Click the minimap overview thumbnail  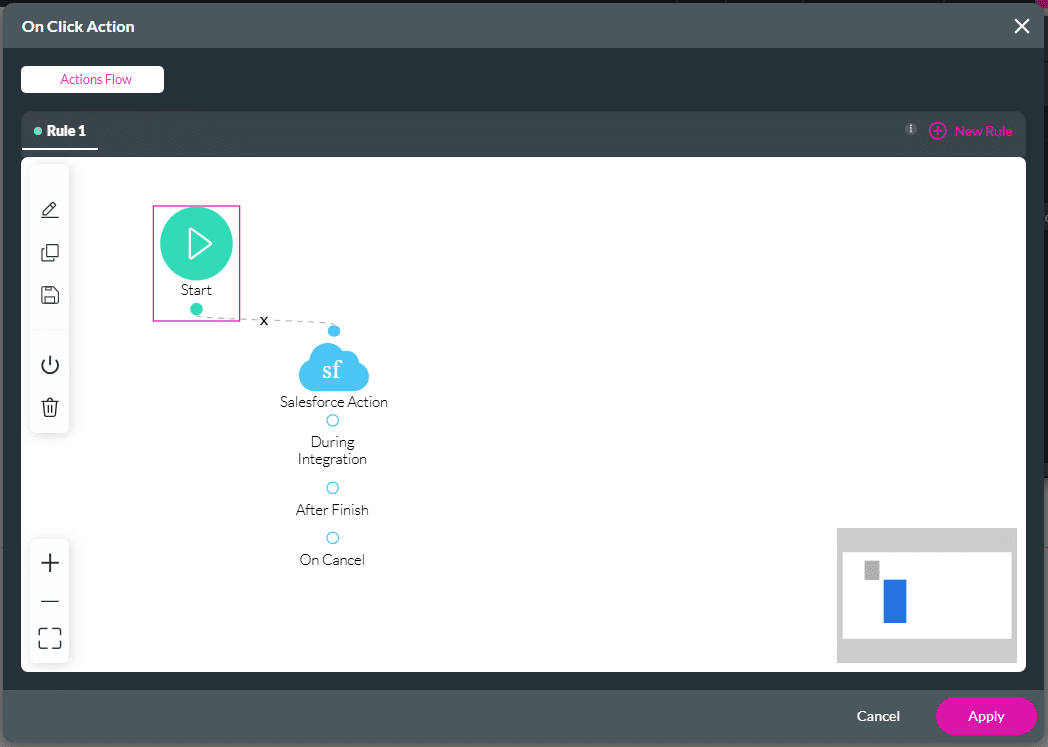[926, 595]
